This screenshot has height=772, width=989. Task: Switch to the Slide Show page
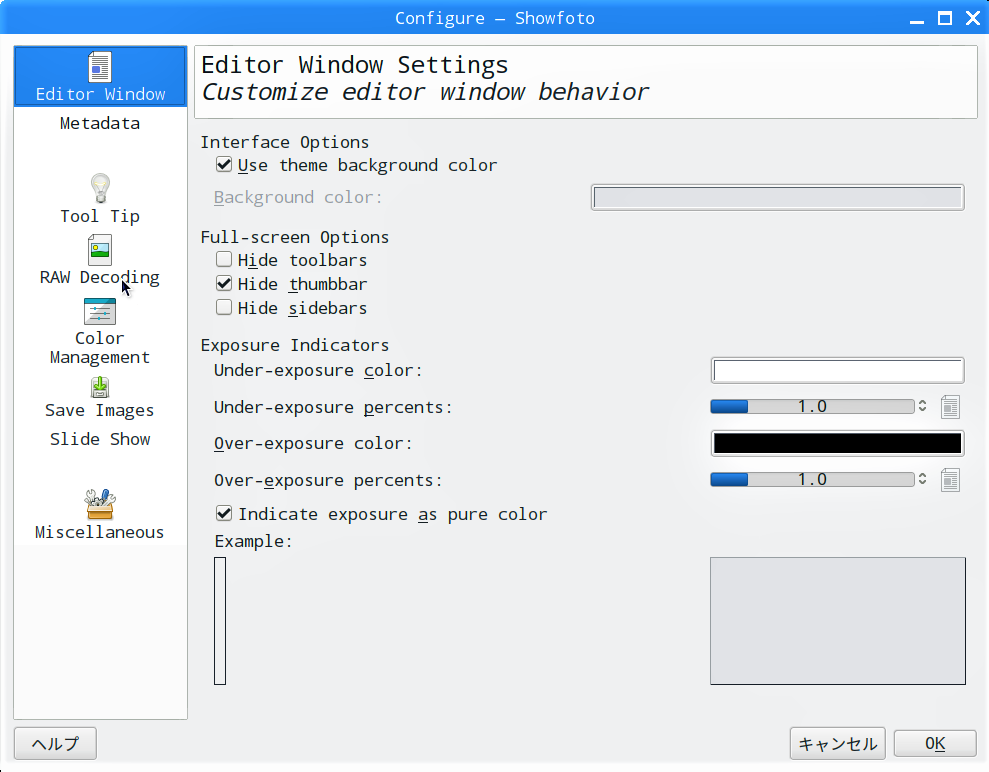click(100, 439)
